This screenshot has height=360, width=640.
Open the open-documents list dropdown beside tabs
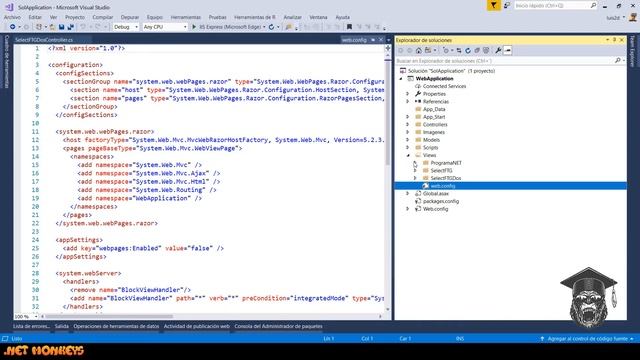388,40
